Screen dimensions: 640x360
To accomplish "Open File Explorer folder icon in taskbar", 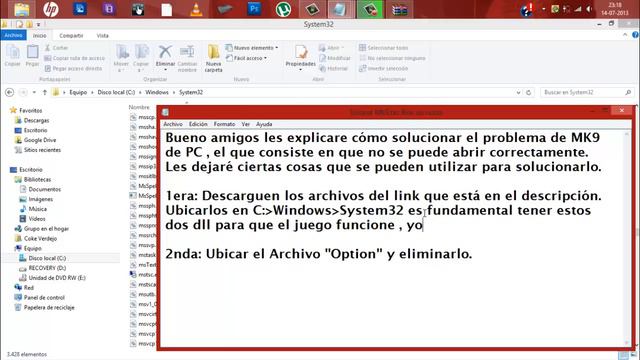I will [22, 9].
